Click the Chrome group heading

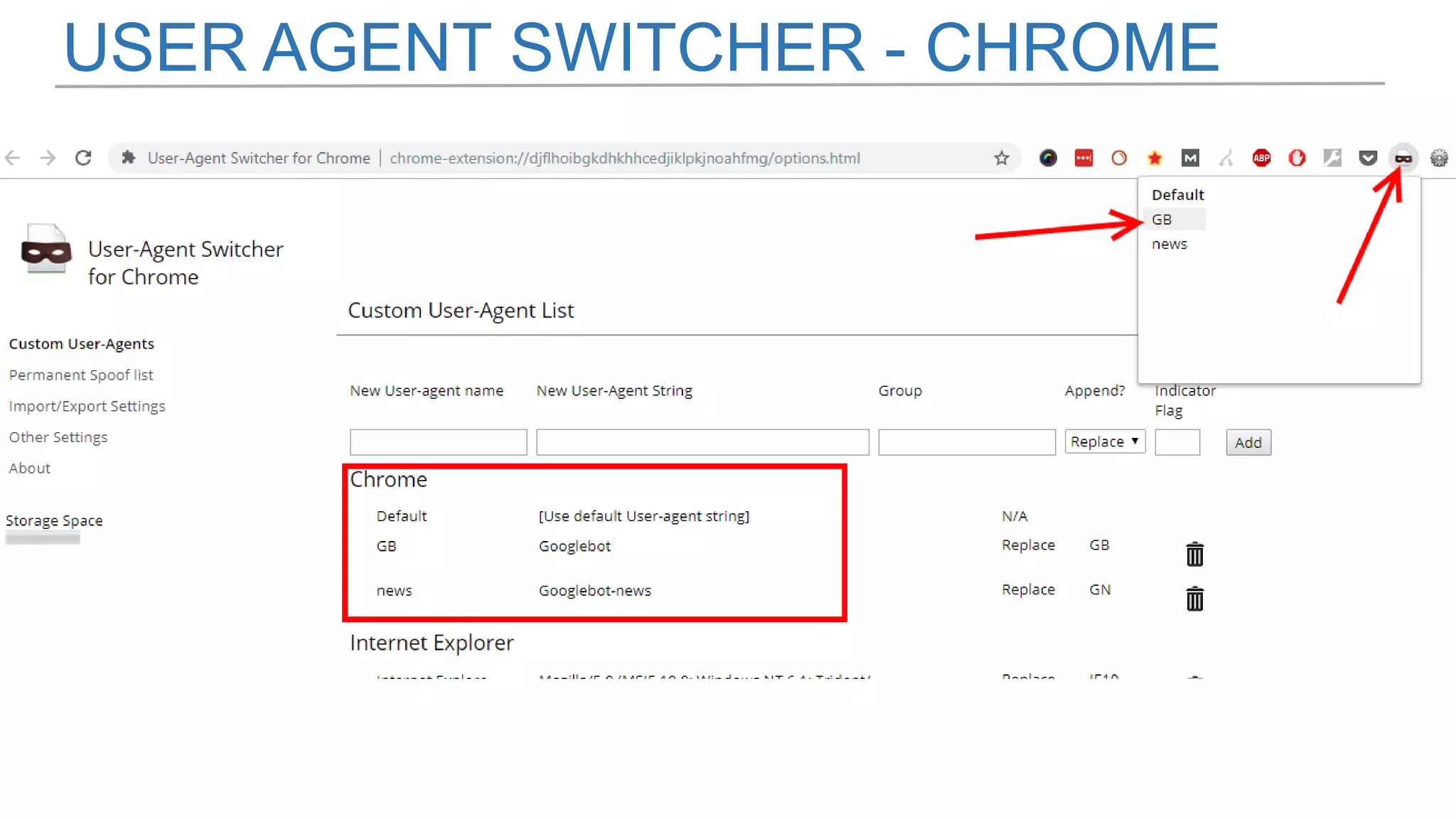pos(389,479)
